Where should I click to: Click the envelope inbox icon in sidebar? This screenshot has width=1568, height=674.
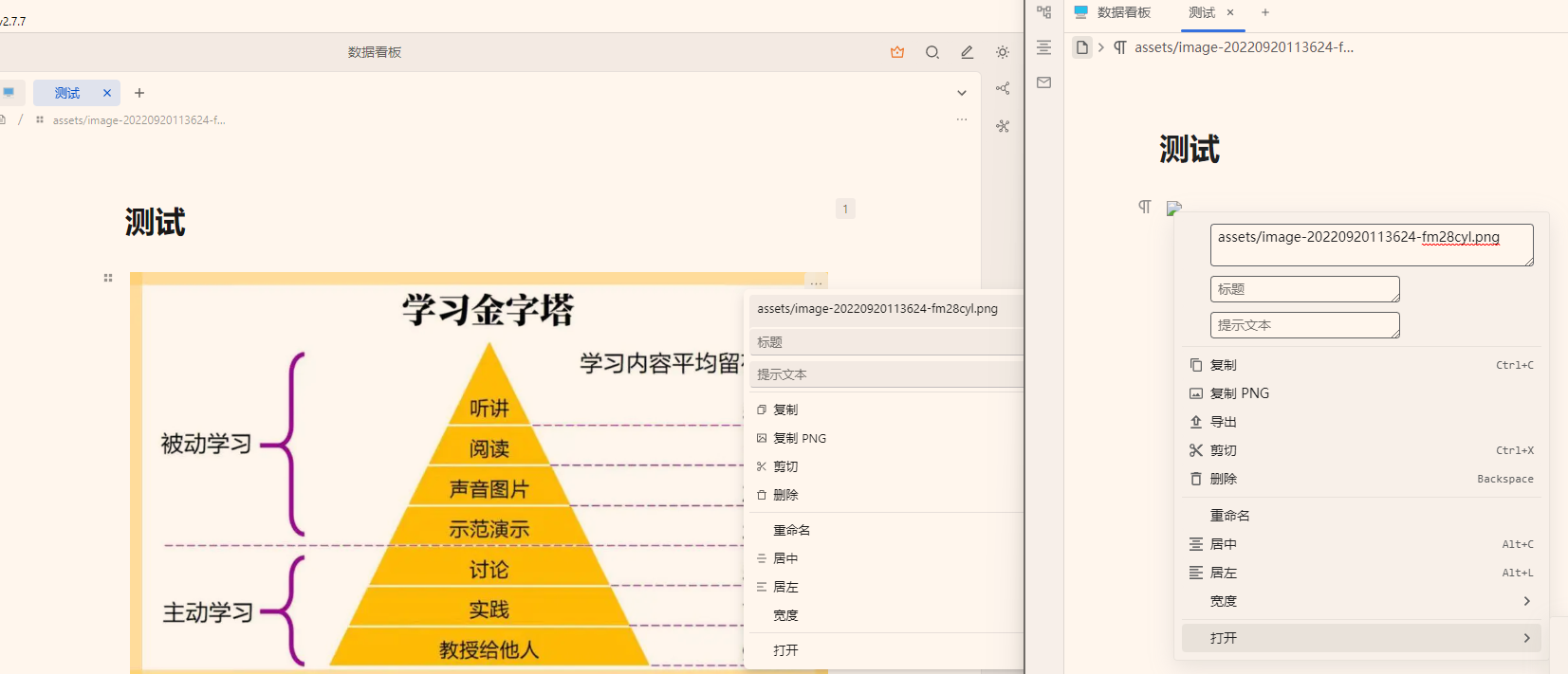(x=1043, y=82)
